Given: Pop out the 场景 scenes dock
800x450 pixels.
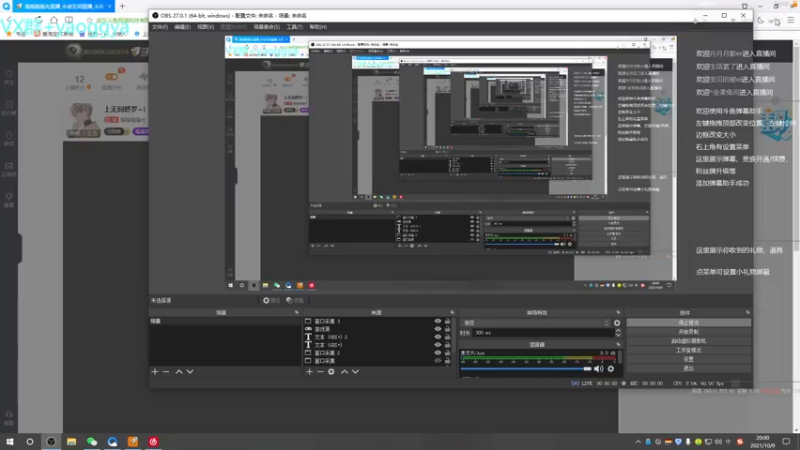Looking at the screenshot, I should point(296,312).
